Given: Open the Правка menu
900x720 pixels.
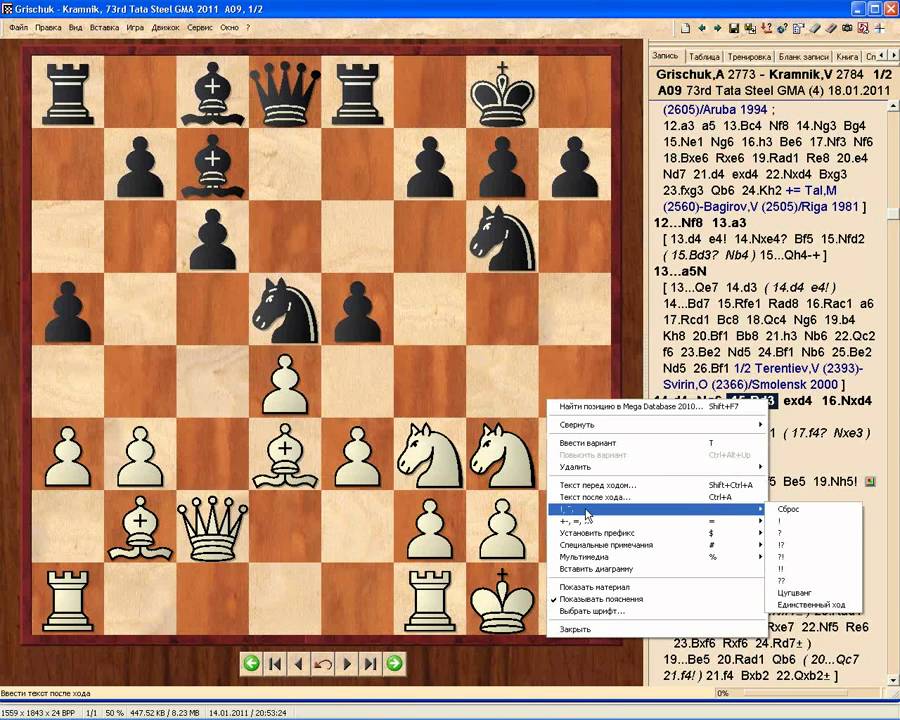Looking at the screenshot, I should 48,27.
